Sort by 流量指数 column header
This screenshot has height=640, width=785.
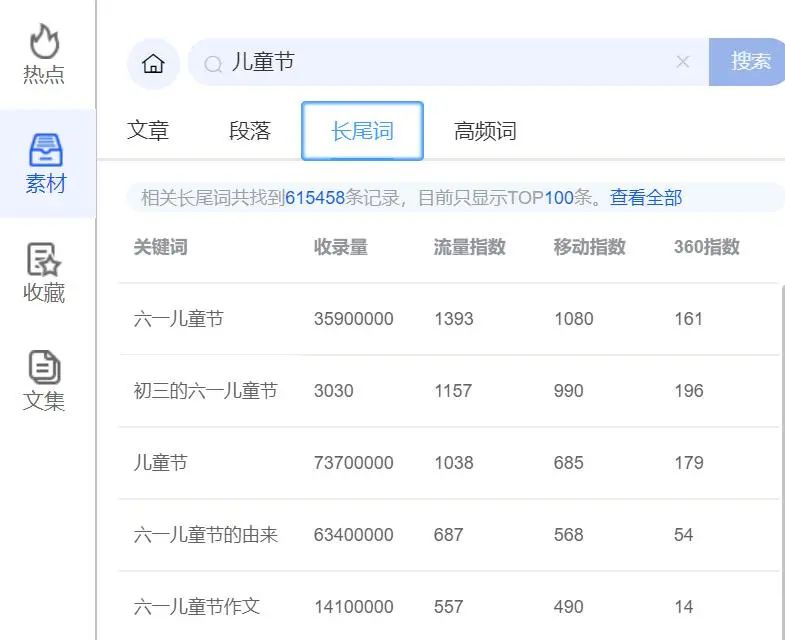coord(469,247)
